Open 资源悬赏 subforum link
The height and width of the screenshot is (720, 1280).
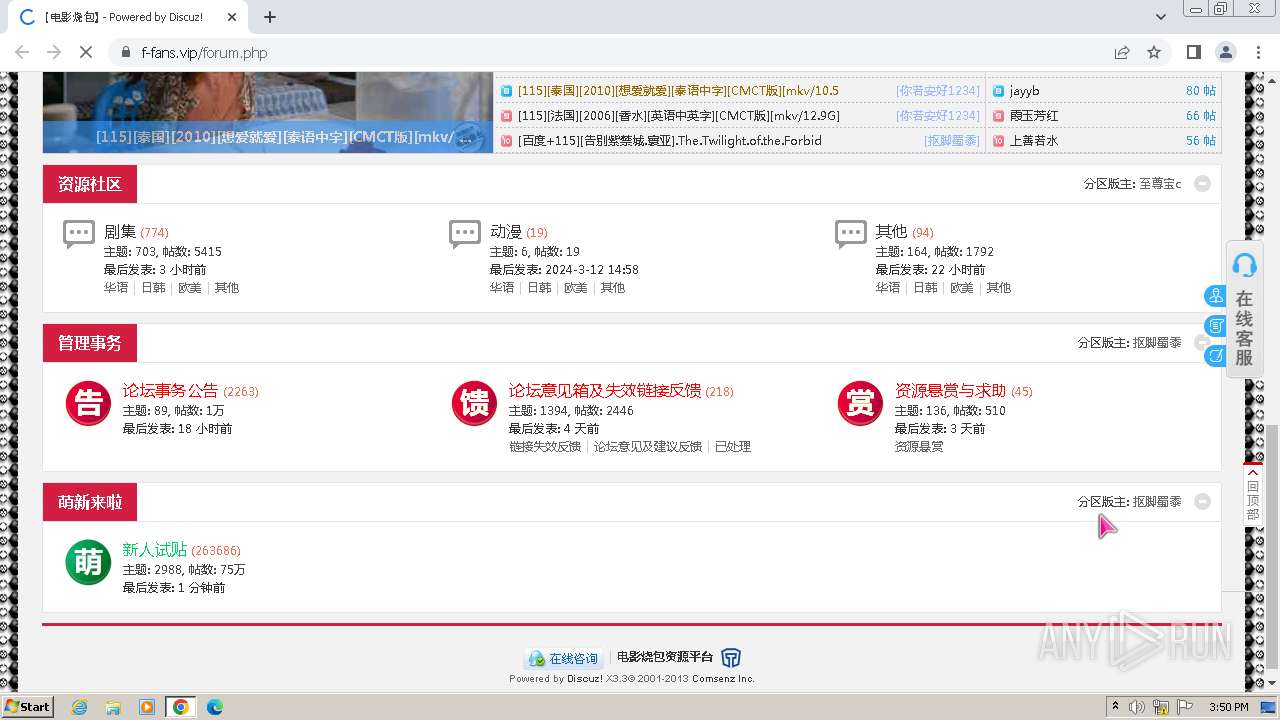[919, 447]
